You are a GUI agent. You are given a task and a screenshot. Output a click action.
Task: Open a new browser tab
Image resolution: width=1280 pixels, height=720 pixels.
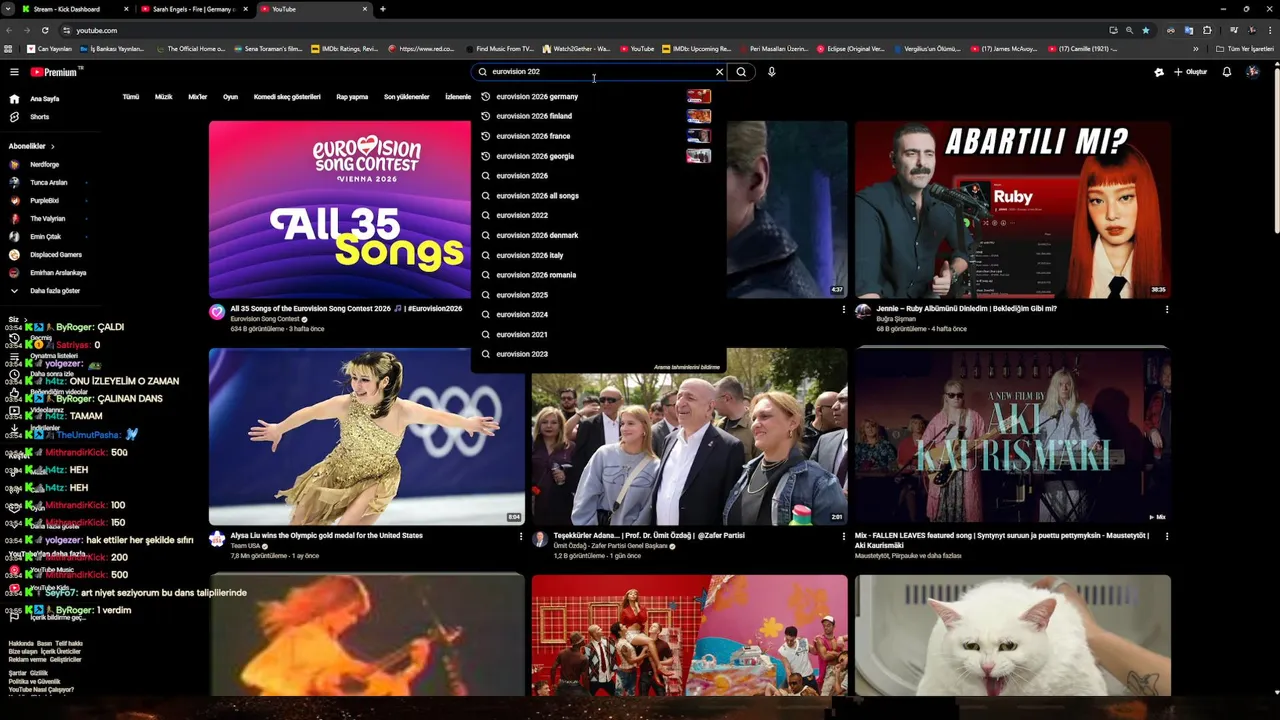[382, 9]
